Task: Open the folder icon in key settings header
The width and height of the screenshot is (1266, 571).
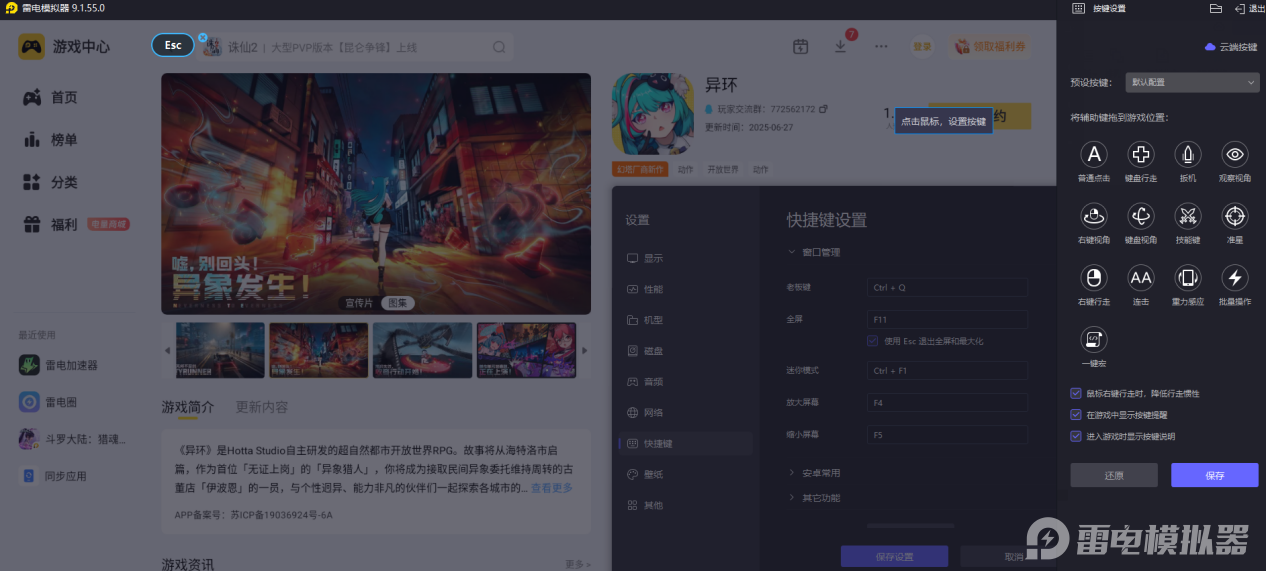Action: tap(1216, 8)
